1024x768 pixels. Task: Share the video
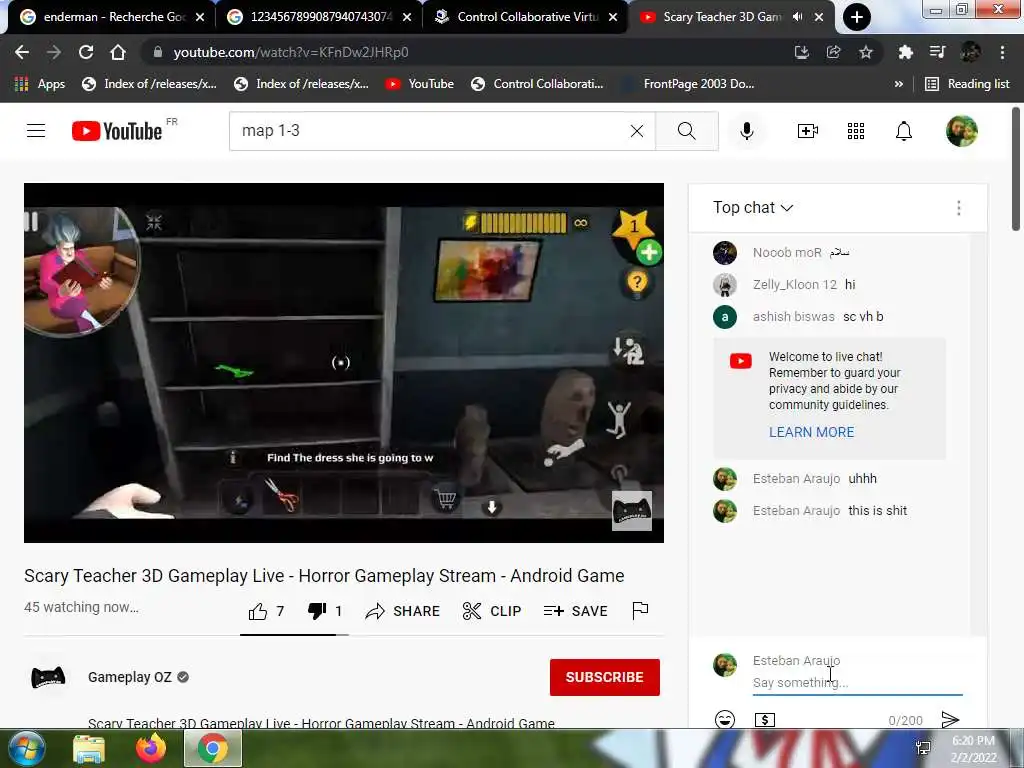tap(402, 611)
